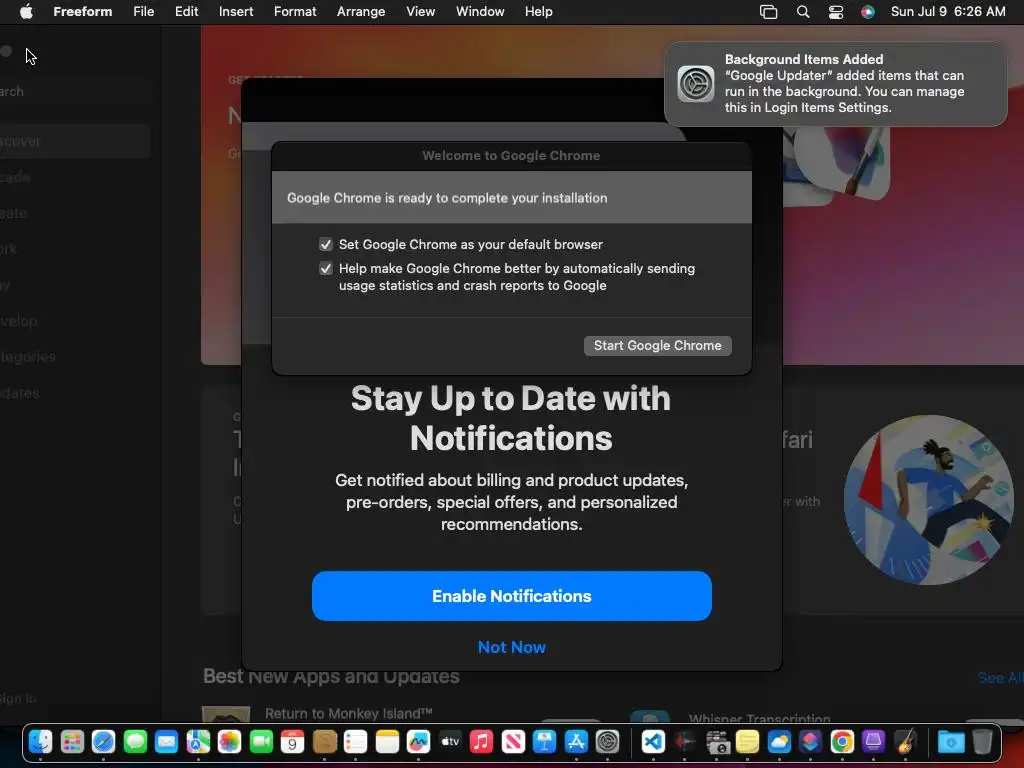The height and width of the screenshot is (768, 1024).
Task: Open Messages app in dock
Action: [135, 742]
